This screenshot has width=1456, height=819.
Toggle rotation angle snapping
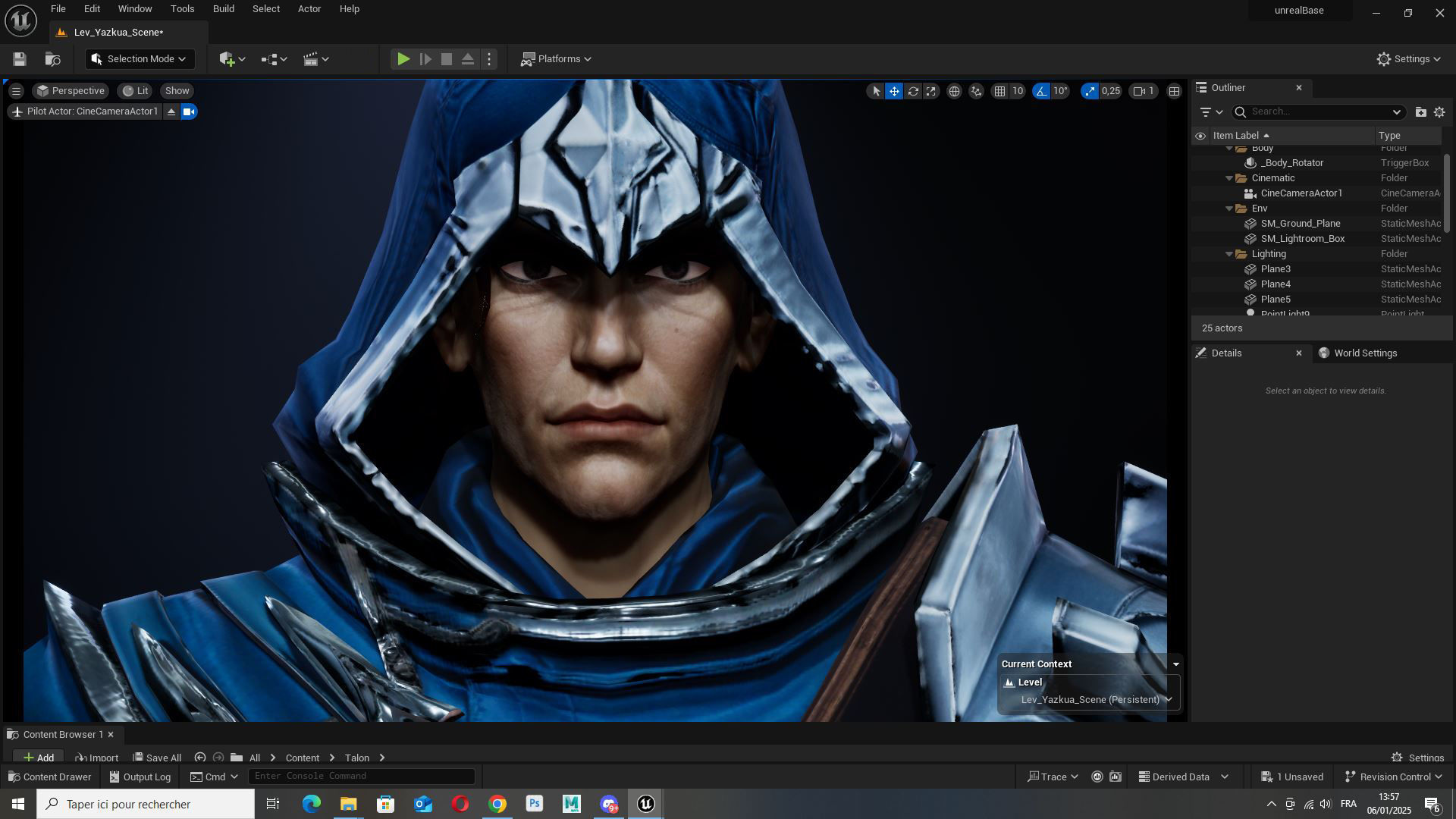[x=1041, y=91]
